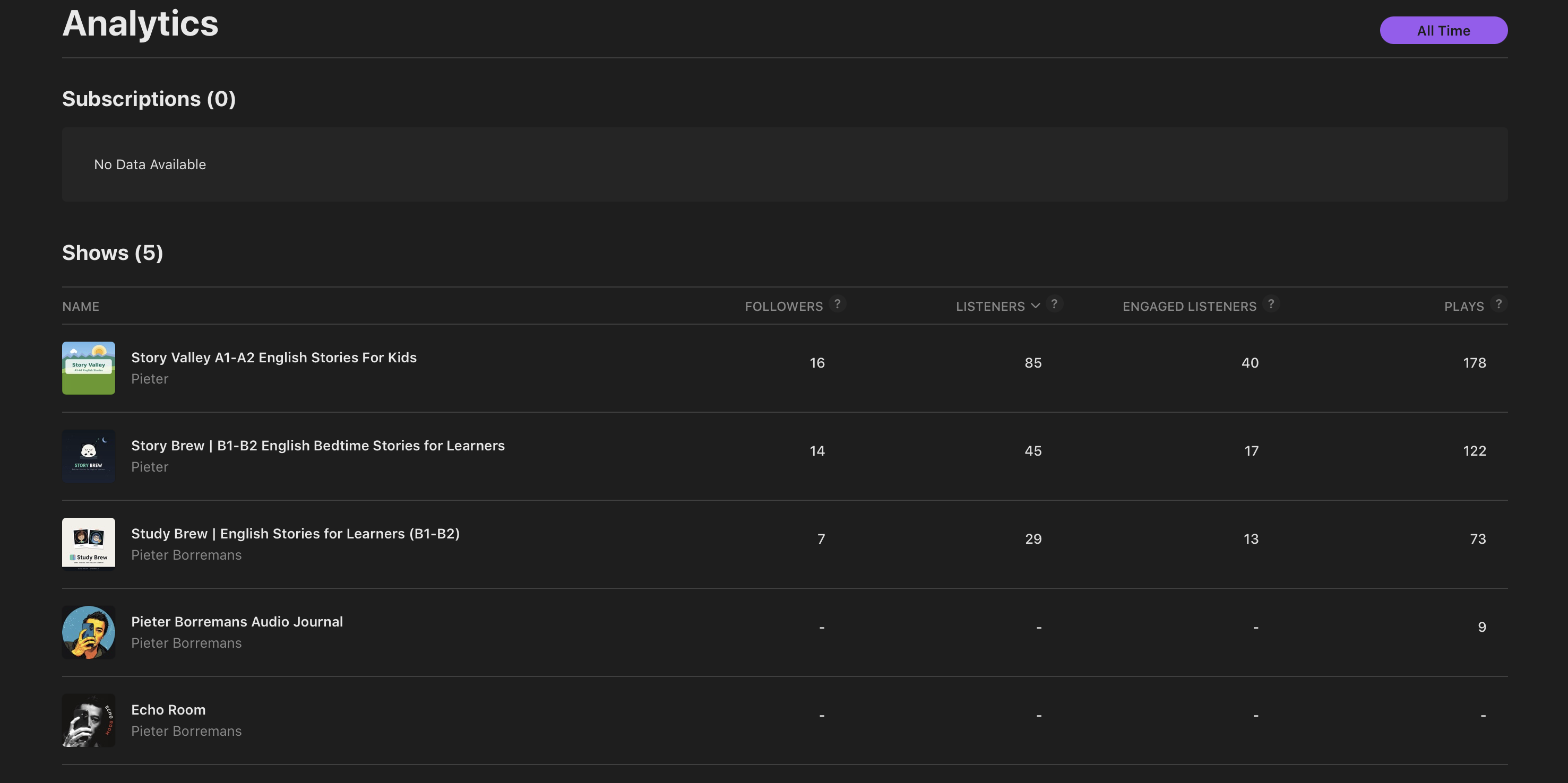Open Study Brew English Stories for Learners
The height and width of the screenshot is (783, 1568).
[295, 534]
